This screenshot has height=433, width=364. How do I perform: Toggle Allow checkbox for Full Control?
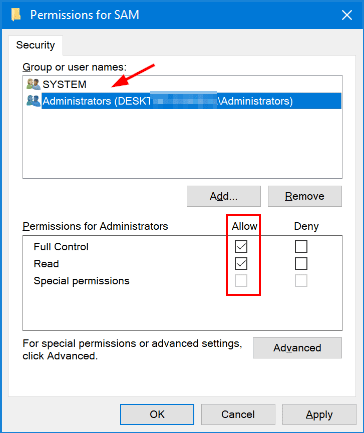pos(241,247)
